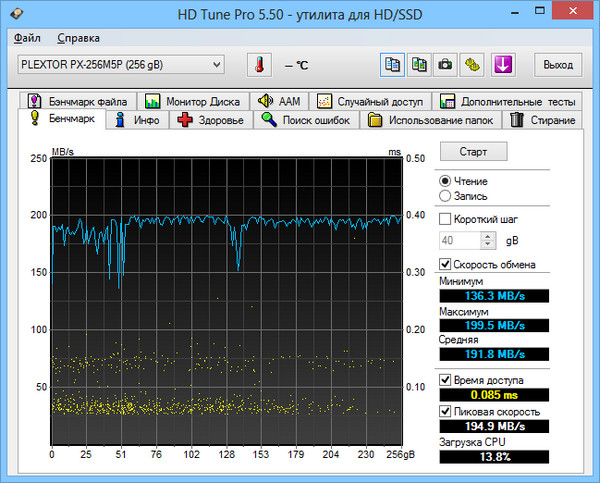Open the Поиск ошибок tab
Screen dimensions: 600x483
(x=306, y=120)
